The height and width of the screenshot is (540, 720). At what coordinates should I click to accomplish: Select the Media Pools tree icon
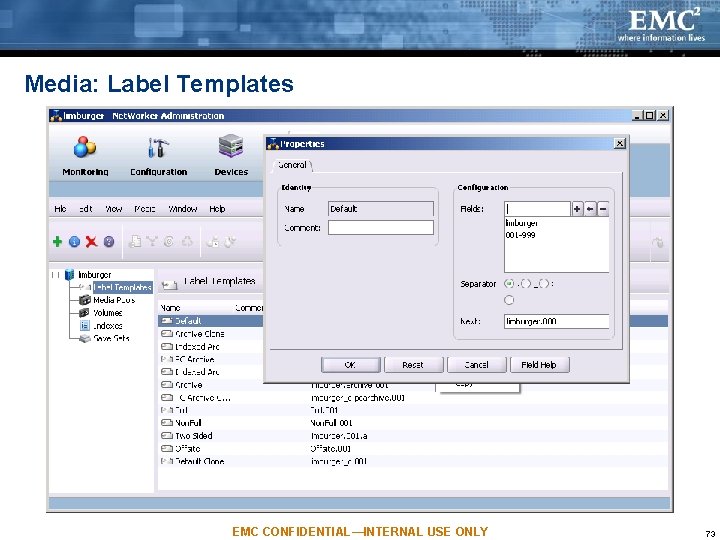point(85,300)
